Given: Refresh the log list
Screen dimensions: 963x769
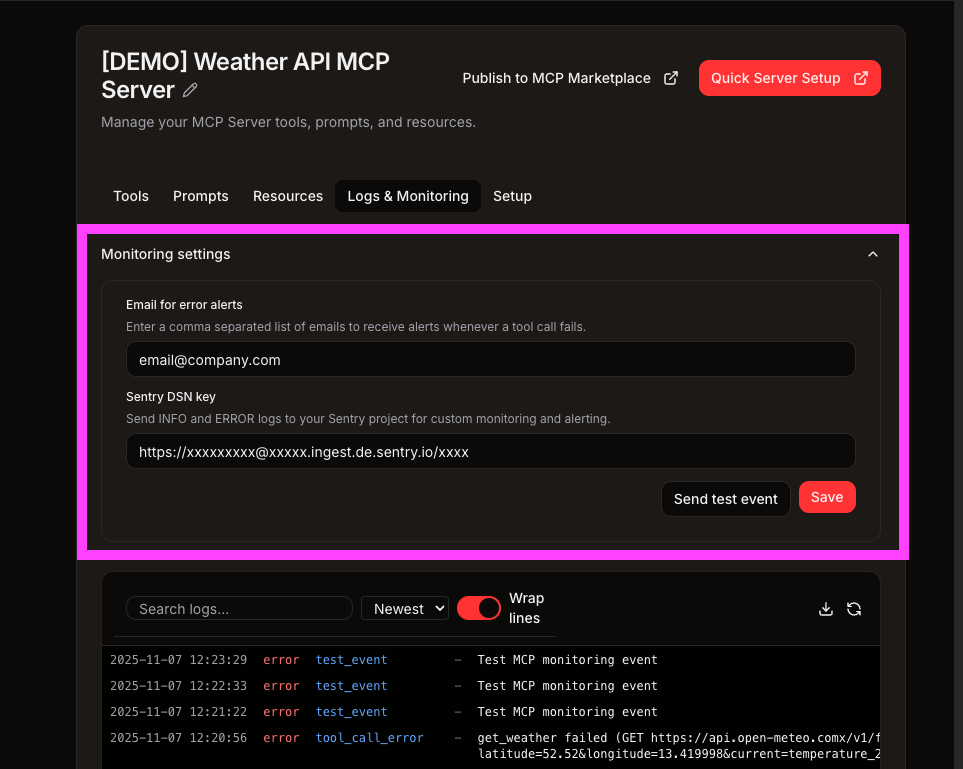Looking at the screenshot, I should coord(854,608).
